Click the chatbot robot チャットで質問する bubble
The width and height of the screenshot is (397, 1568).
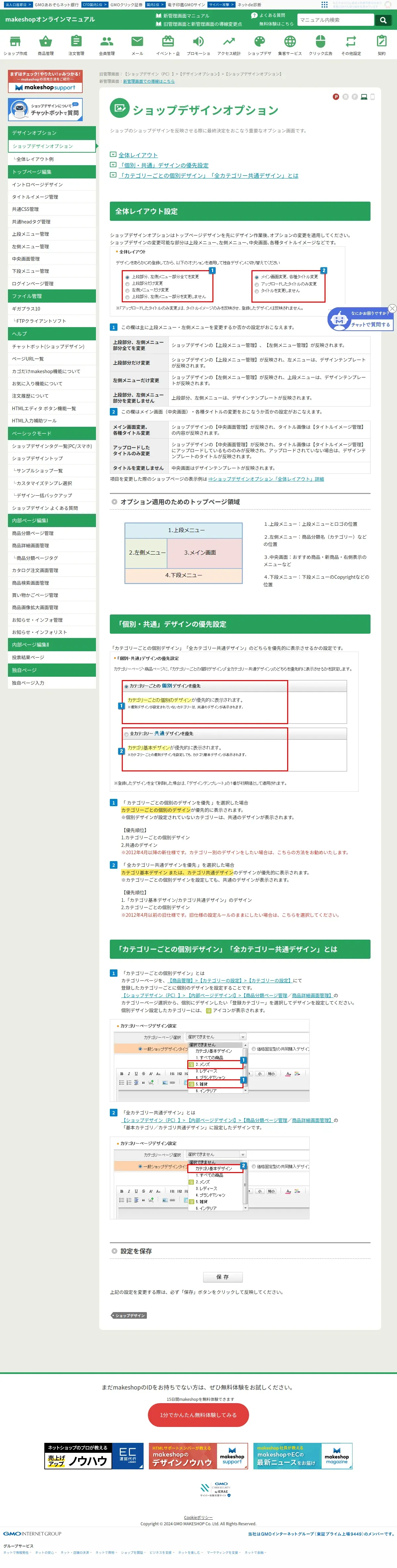[360, 319]
